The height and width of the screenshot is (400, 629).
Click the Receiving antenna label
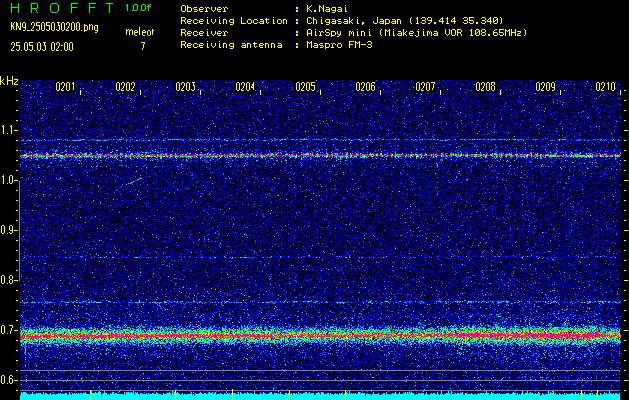click(231, 45)
